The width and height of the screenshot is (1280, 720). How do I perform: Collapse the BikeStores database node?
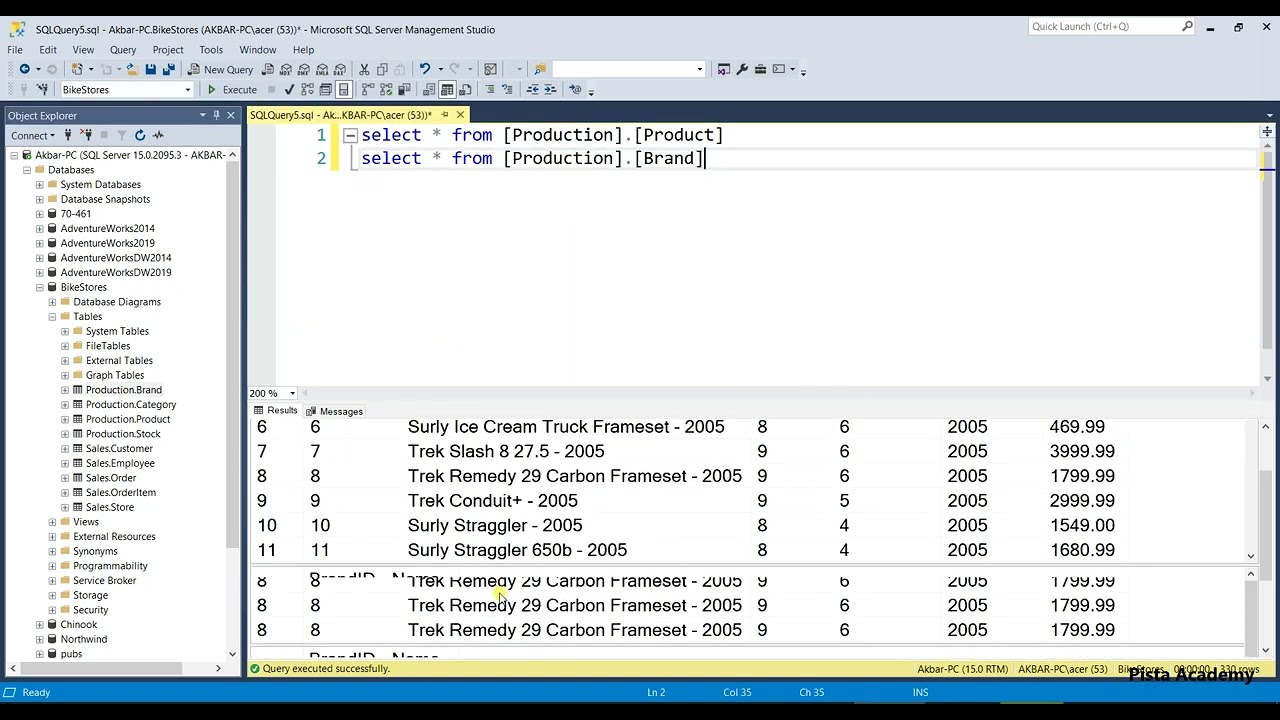tap(39, 287)
